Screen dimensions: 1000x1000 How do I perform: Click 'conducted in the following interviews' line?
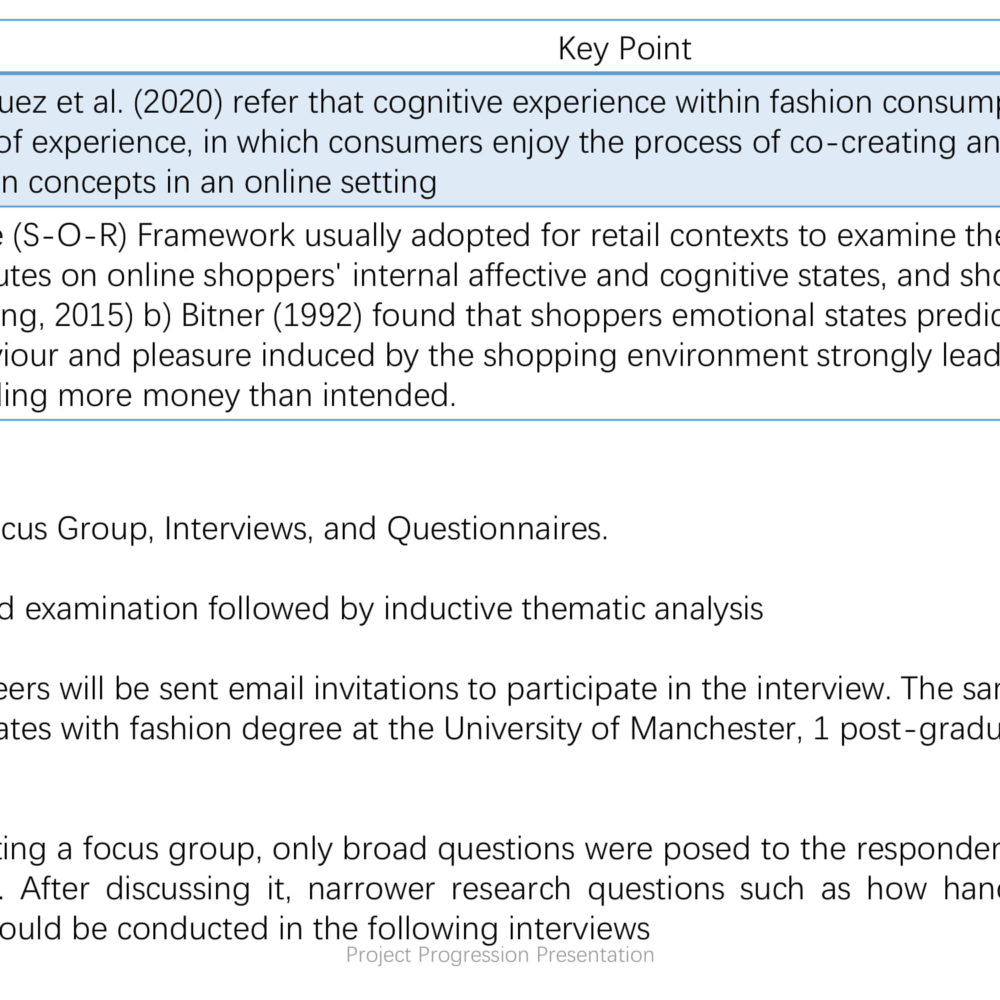pyautogui.click(x=383, y=929)
